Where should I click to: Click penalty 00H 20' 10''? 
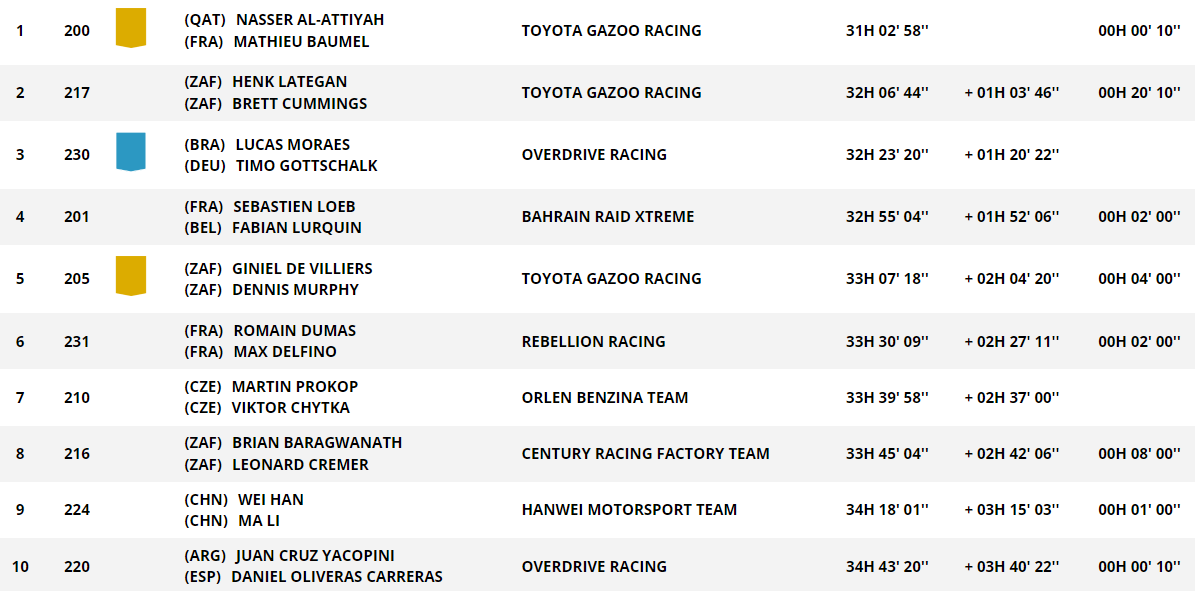[x=1140, y=93]
